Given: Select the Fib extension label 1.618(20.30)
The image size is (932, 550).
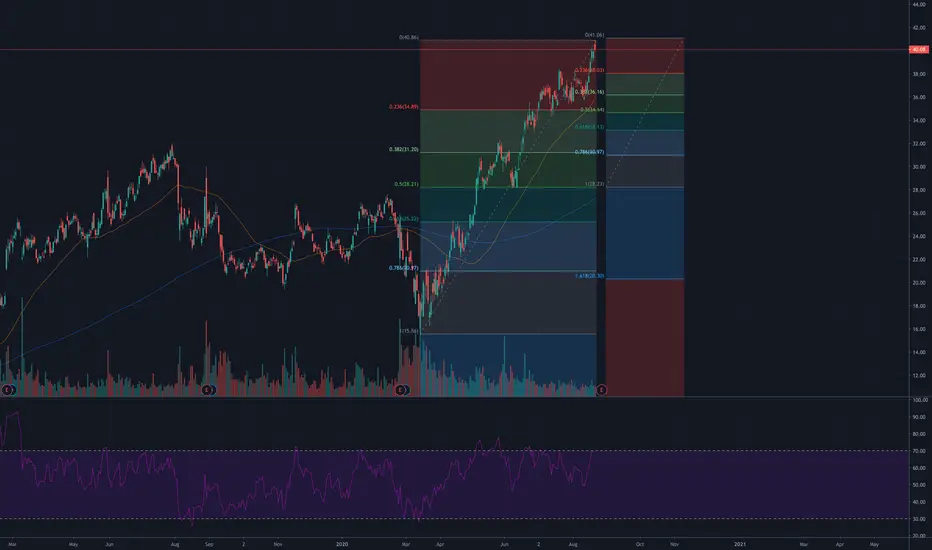Looking at the screenshot, I should [x=589, y=276].
